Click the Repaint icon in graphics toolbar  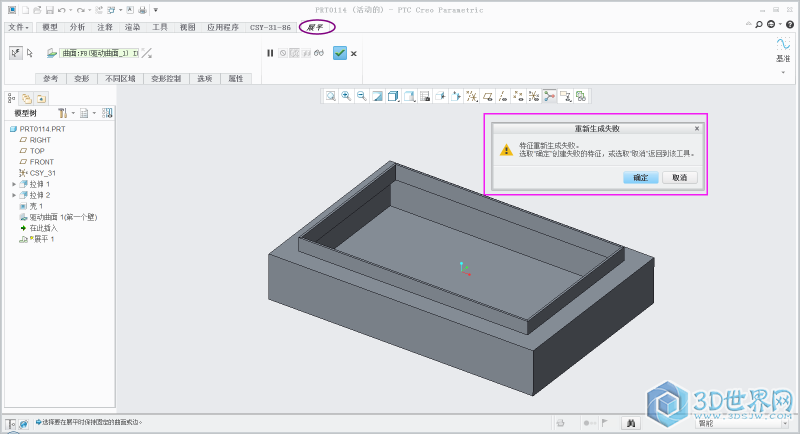378,96
